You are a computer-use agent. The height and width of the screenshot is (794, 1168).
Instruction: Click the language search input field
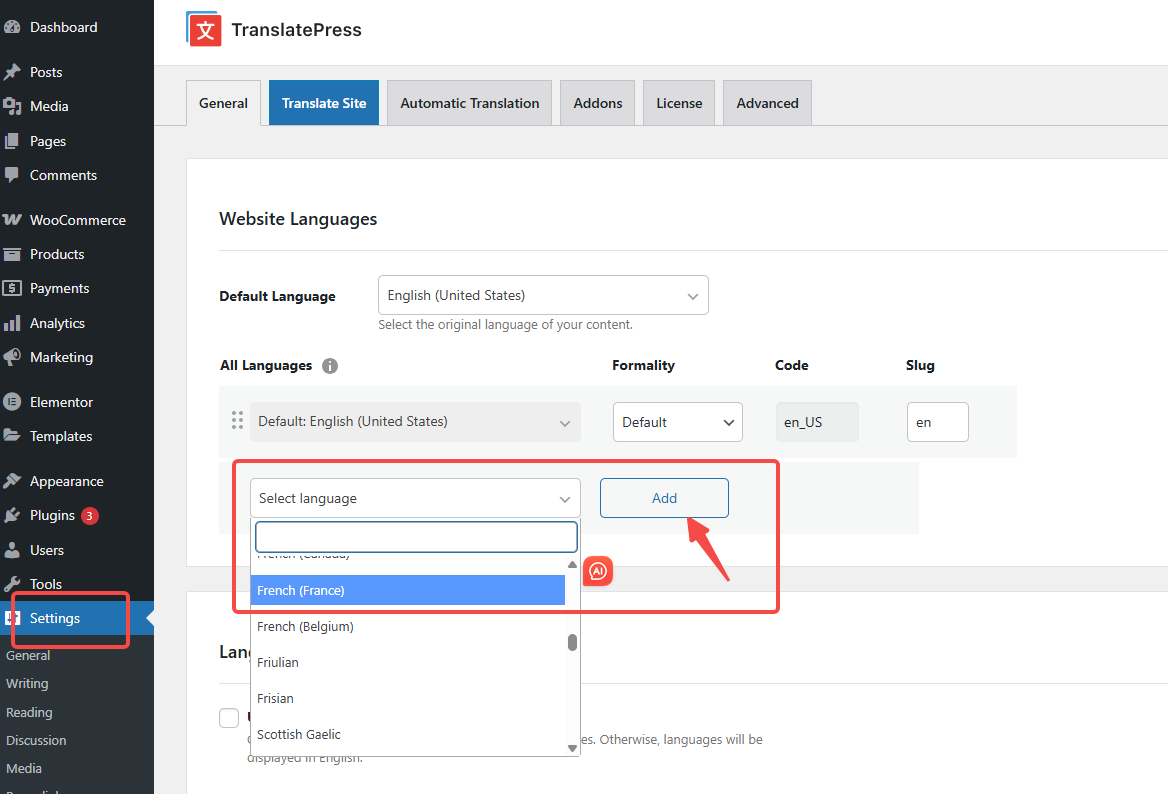coord(416,537)
